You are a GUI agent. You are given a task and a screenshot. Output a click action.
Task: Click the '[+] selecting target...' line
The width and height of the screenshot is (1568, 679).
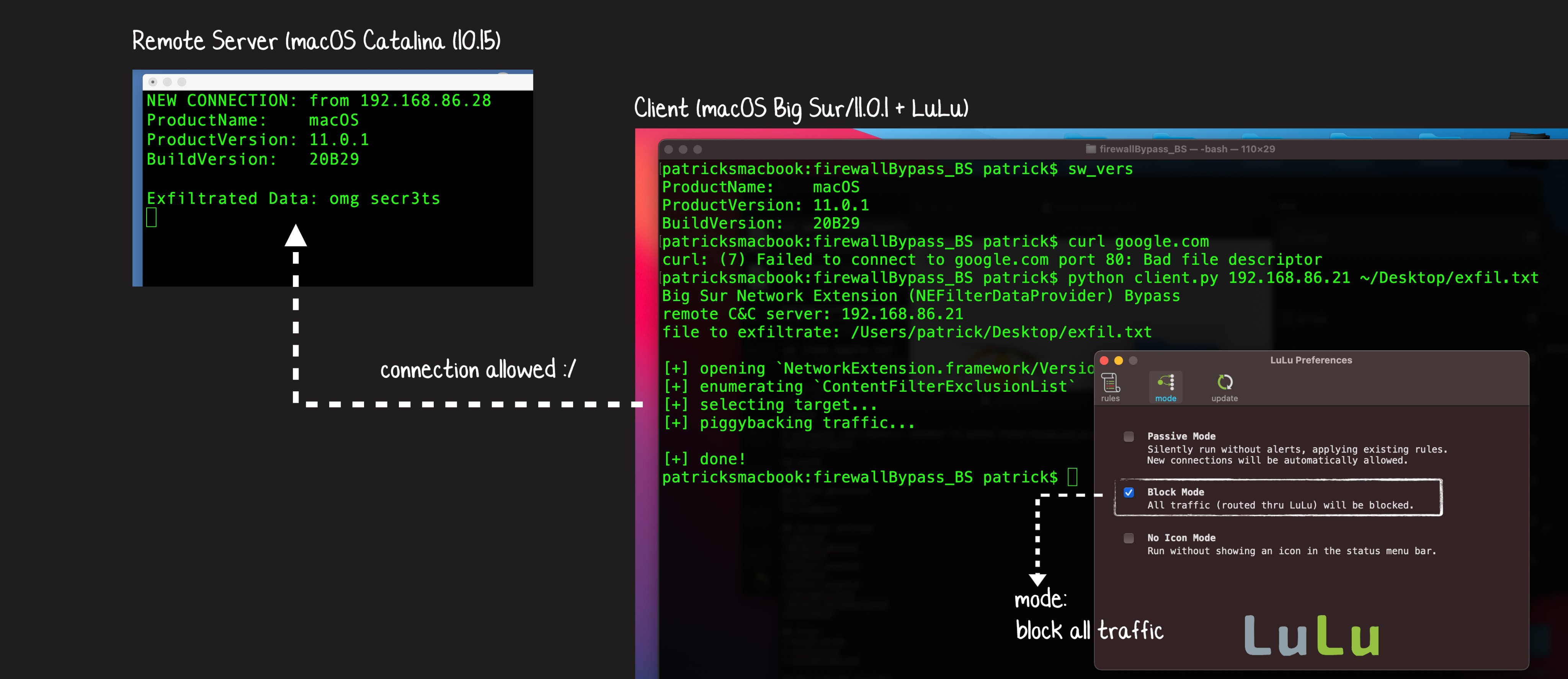(770, 405)
